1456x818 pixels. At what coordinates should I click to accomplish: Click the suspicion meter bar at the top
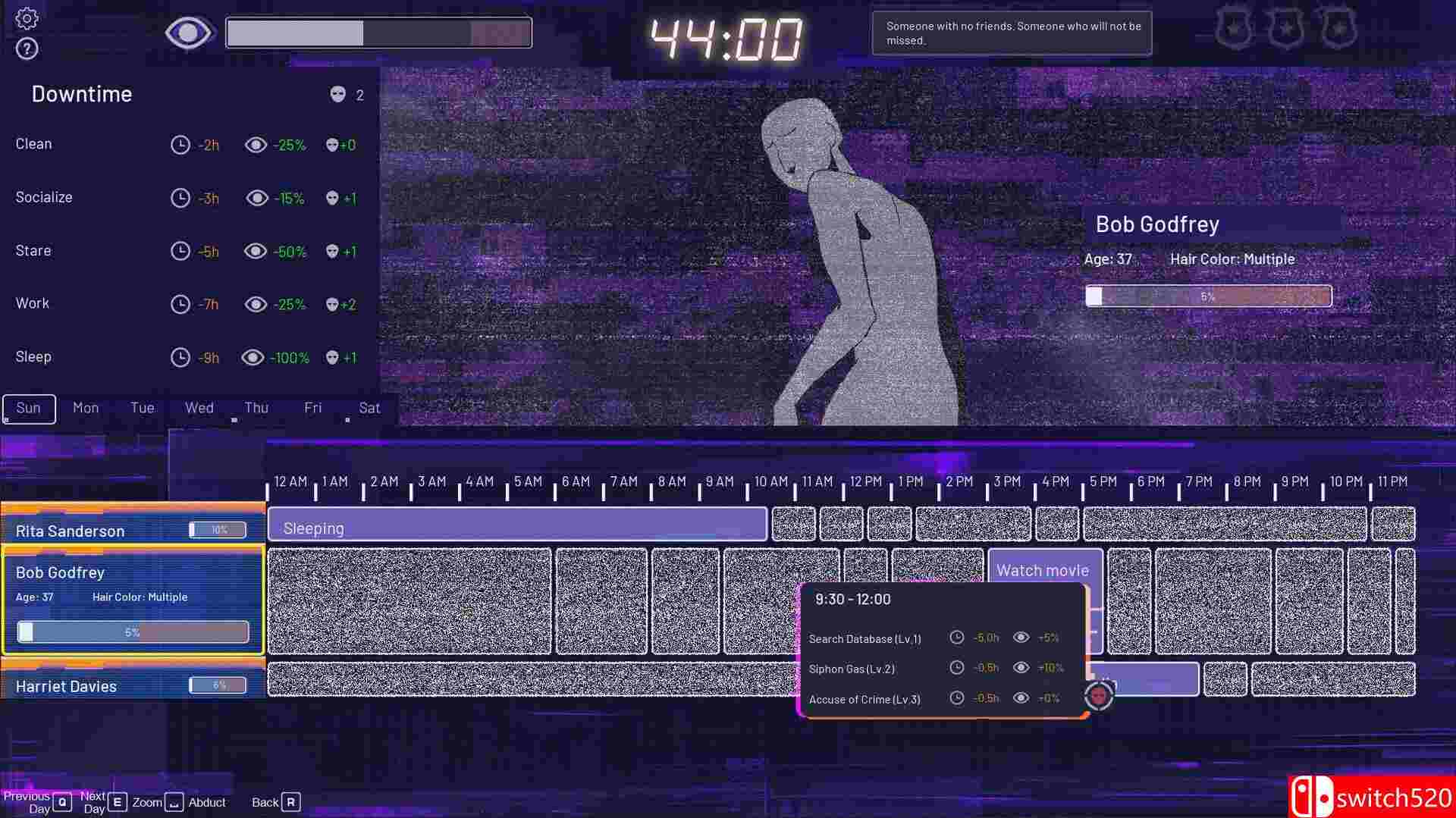378,33
